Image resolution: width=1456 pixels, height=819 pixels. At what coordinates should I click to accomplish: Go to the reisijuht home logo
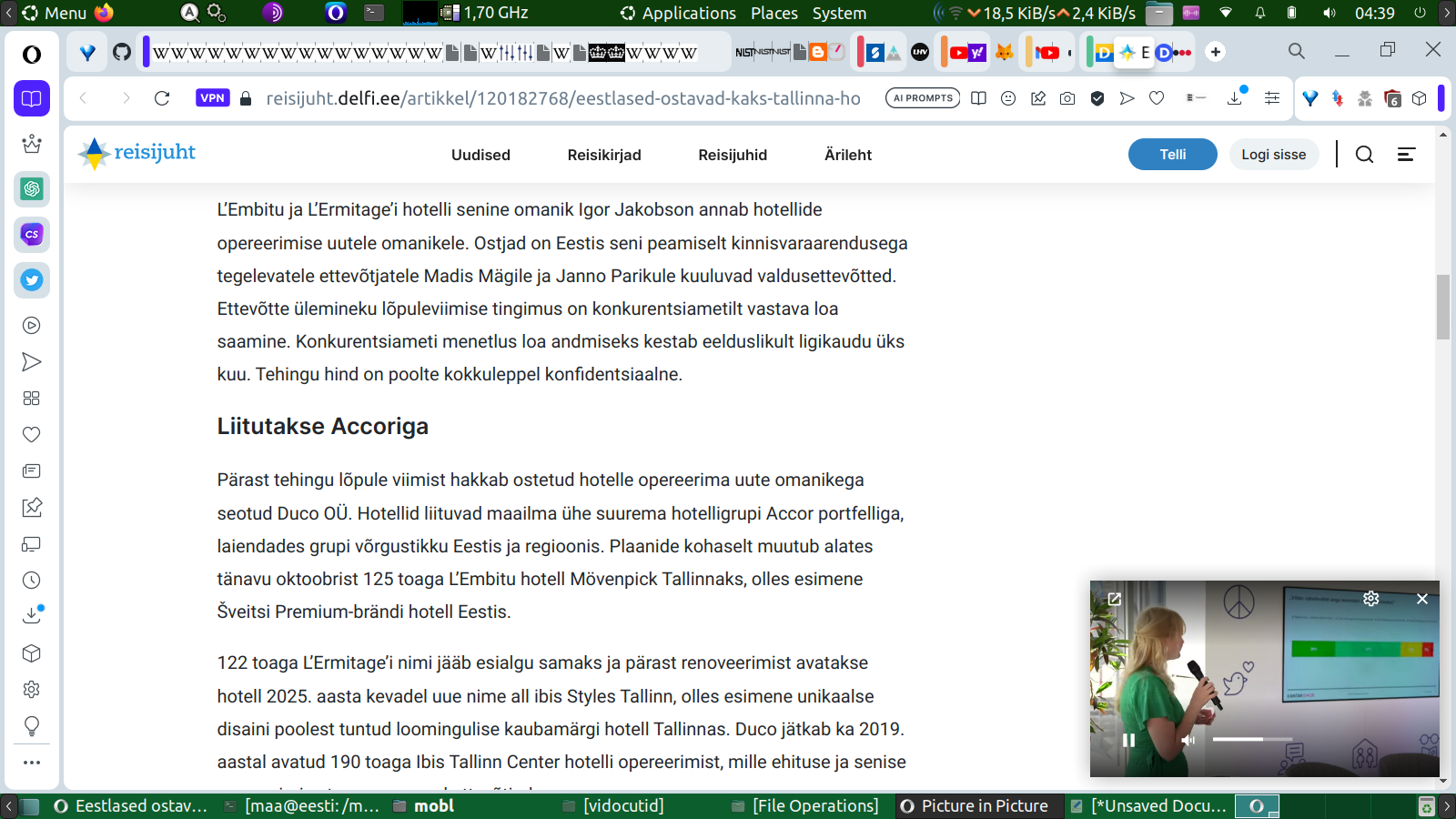coord(136,153)
